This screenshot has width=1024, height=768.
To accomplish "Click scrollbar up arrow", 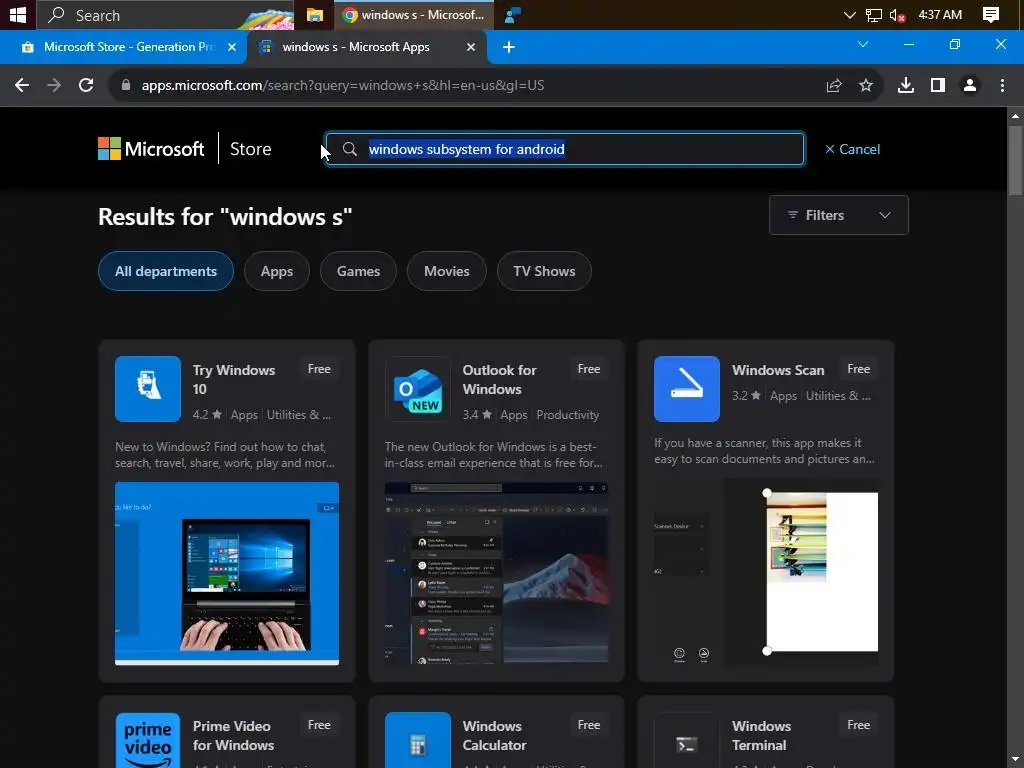I will coord(1015,116).
